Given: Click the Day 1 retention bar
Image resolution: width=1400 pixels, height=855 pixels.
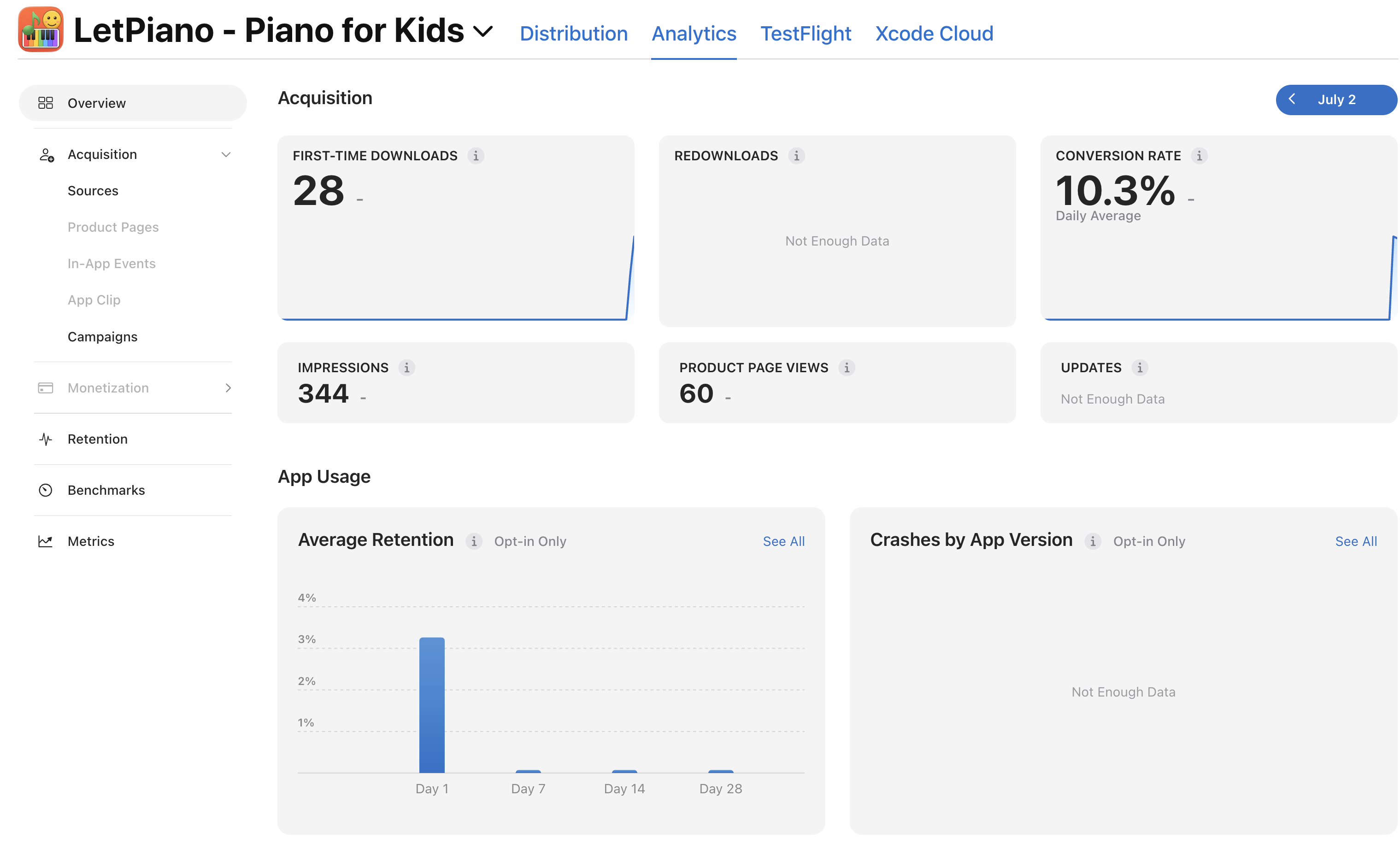Looking at the screenshot, I should point(432,705).
